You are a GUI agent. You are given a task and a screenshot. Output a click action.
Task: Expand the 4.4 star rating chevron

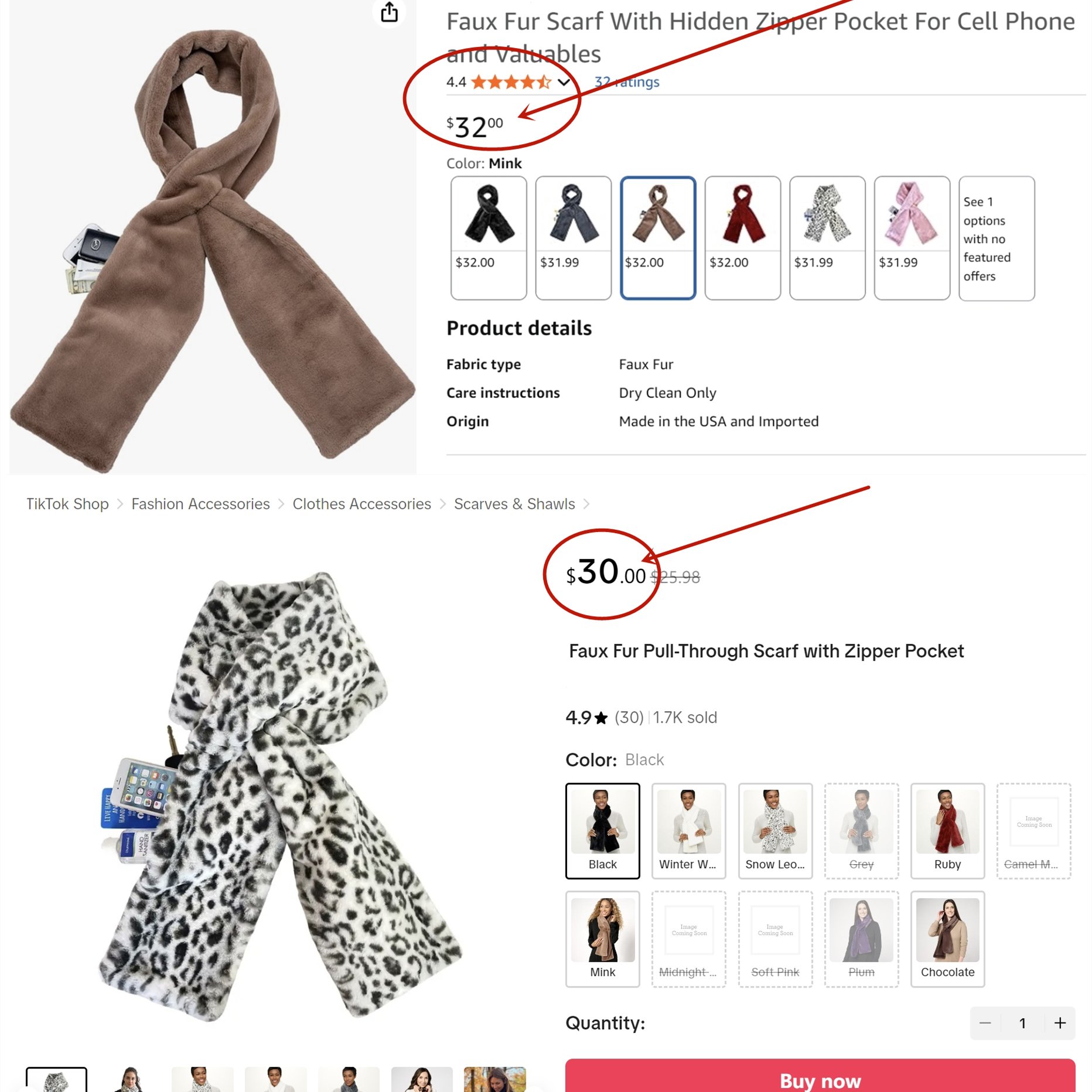point(564,82)
